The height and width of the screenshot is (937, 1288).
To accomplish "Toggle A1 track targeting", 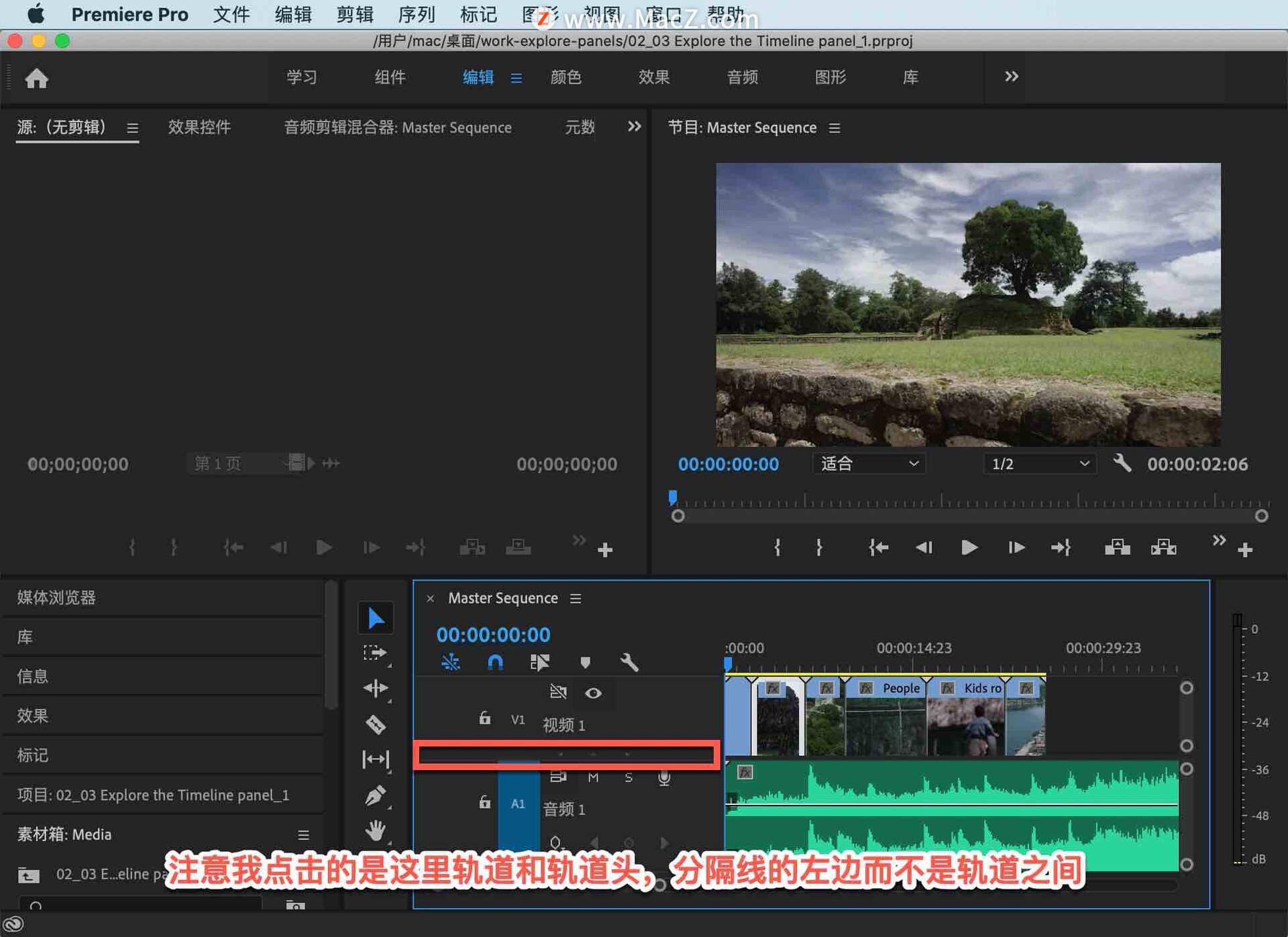I will [x=518, y=804].
